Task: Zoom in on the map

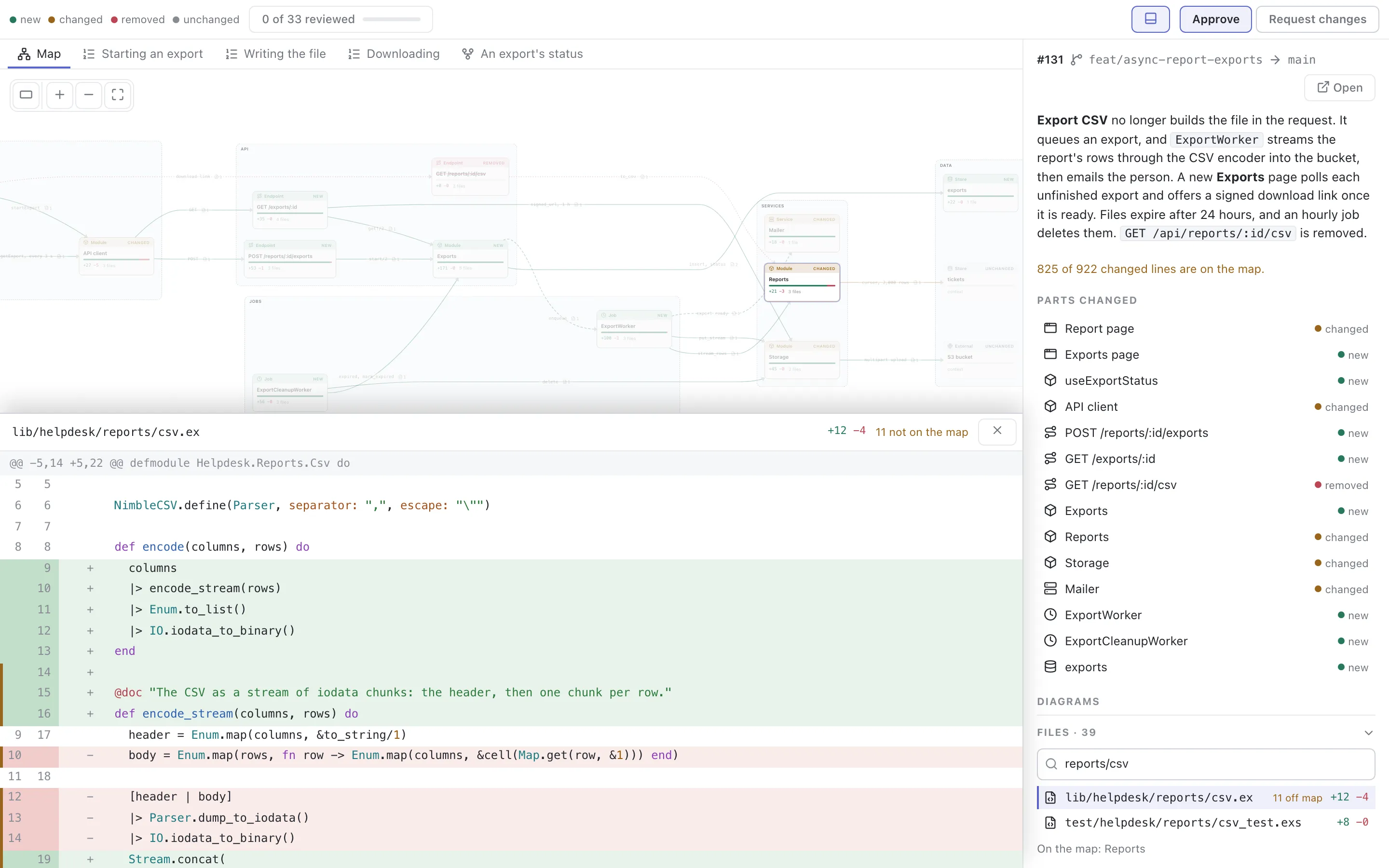Action: pyautogui.click(x=59, y=95)
